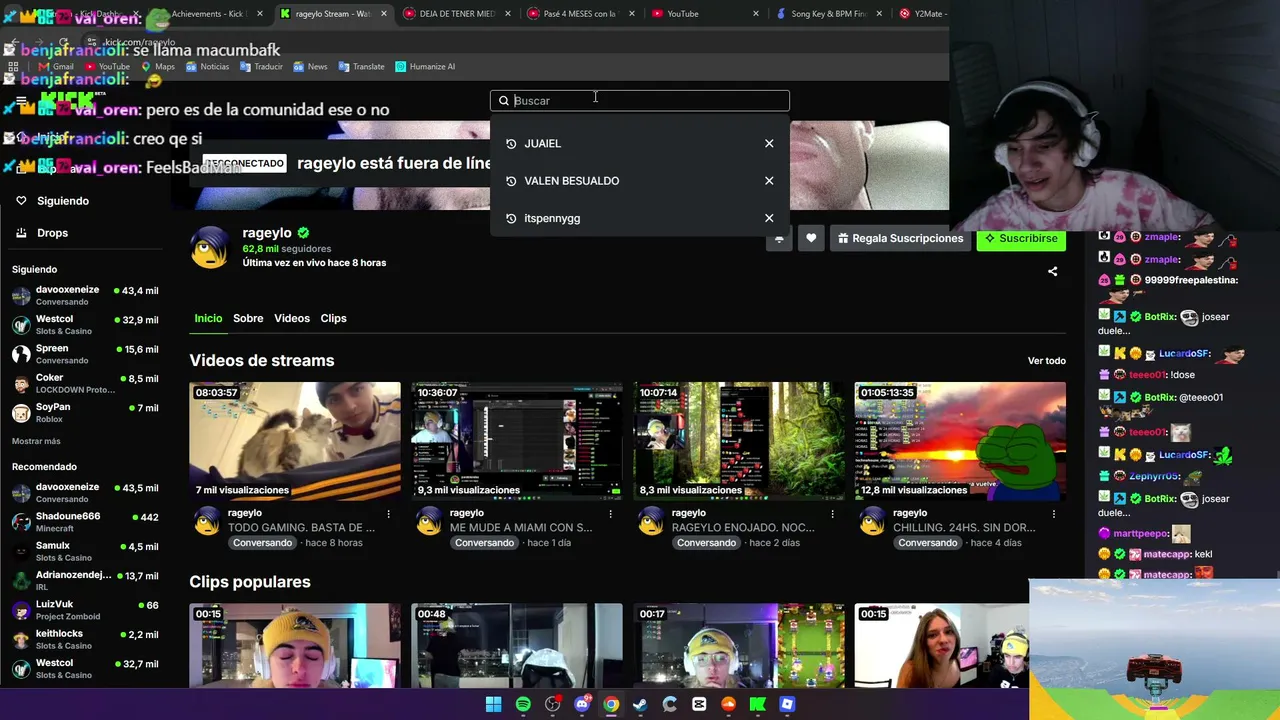Open options menu for RAGEYLO ENOJADO video
Screen dimensions: 1280x720
(x=832, y=514)
